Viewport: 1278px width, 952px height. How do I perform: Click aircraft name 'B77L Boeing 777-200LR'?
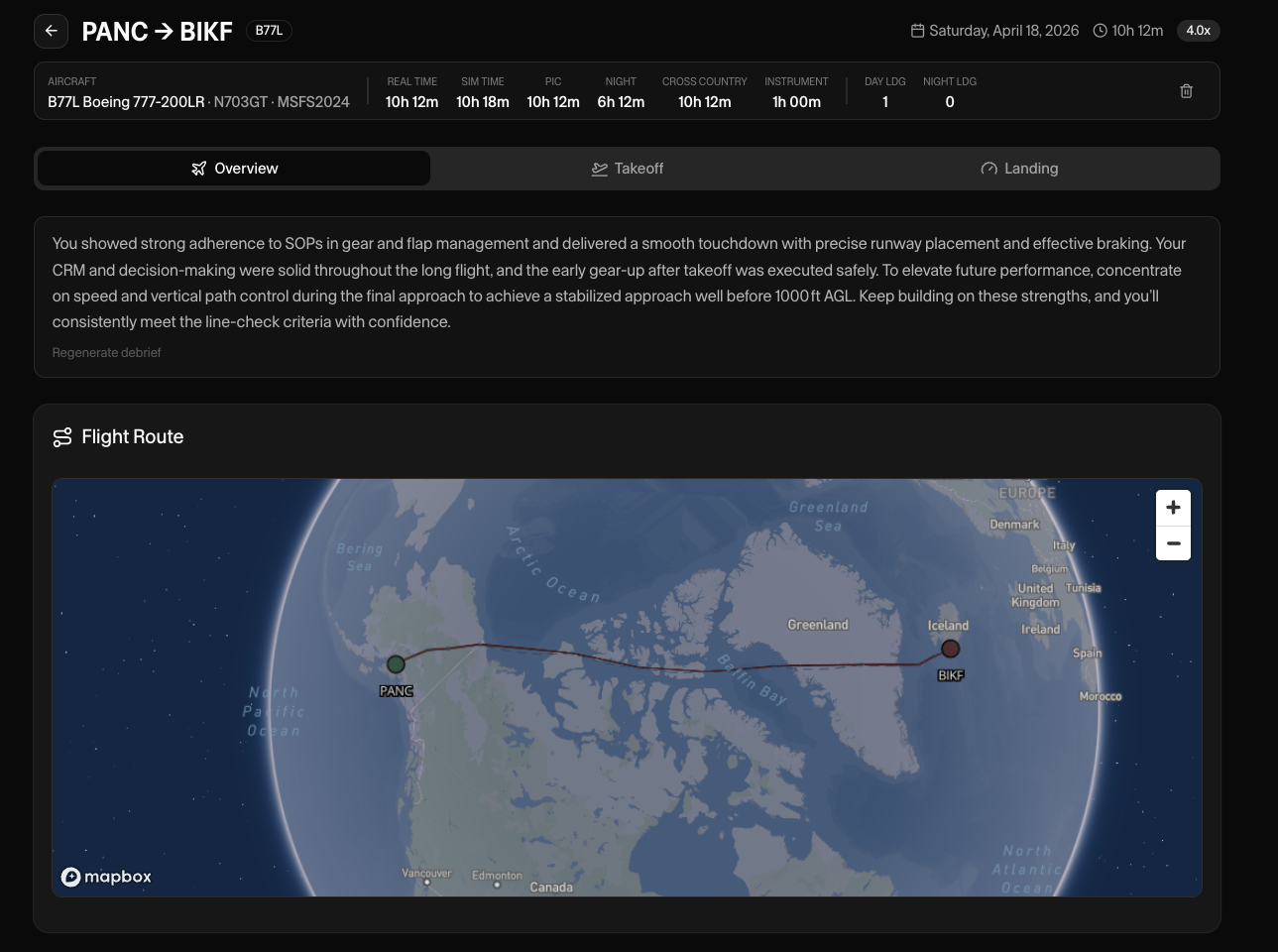(126, 102)
